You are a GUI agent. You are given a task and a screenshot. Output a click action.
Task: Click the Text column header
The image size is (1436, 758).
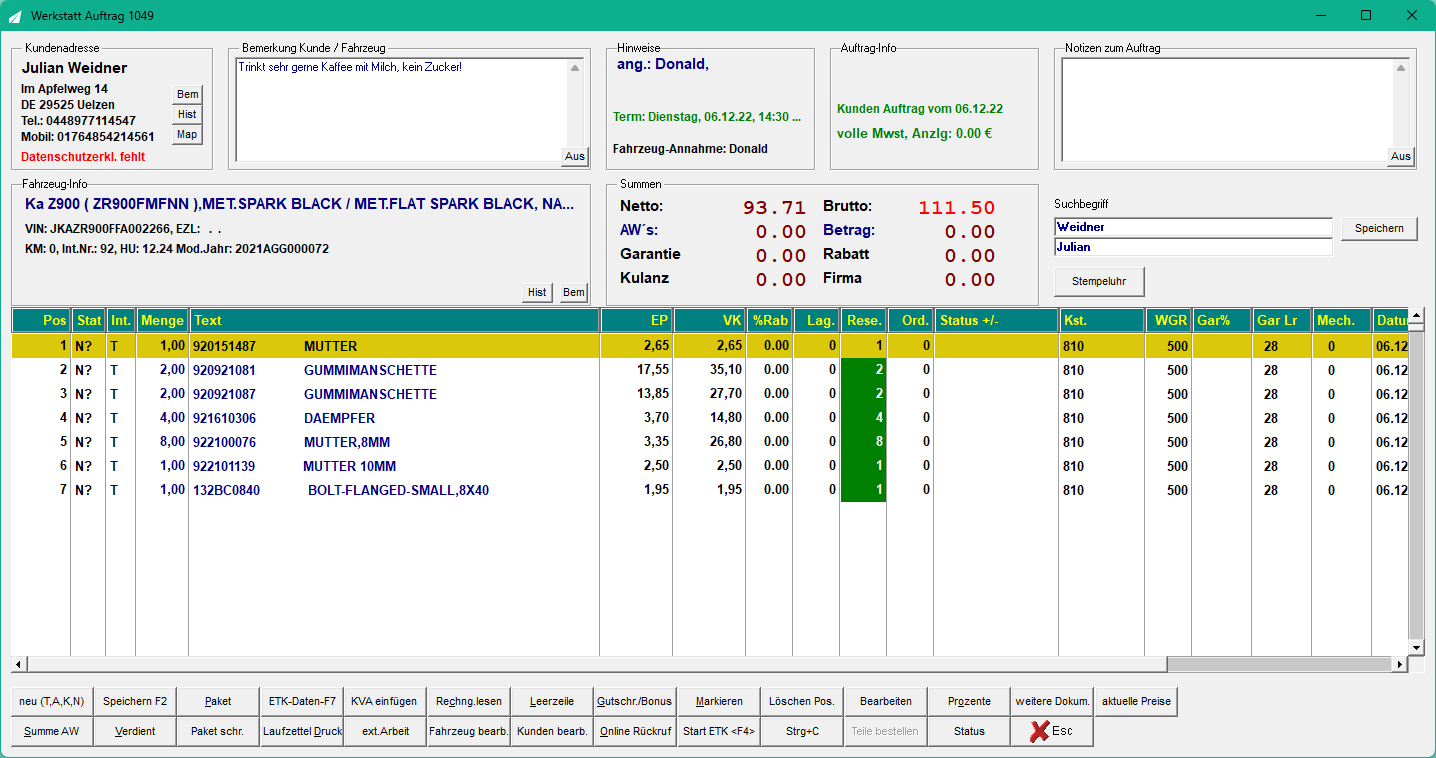click(395, 320)
